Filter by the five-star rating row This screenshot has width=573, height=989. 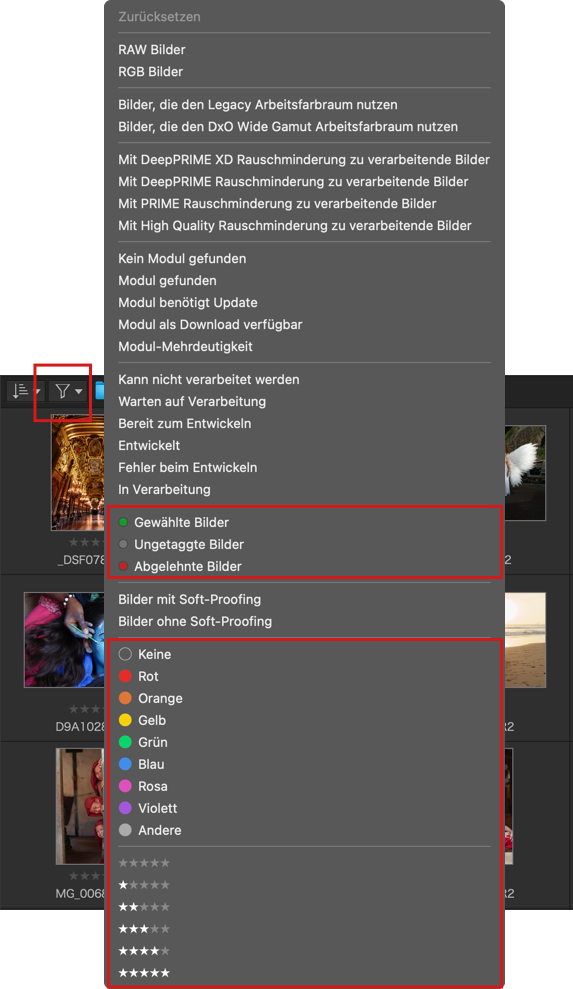(x=145, y=973)
